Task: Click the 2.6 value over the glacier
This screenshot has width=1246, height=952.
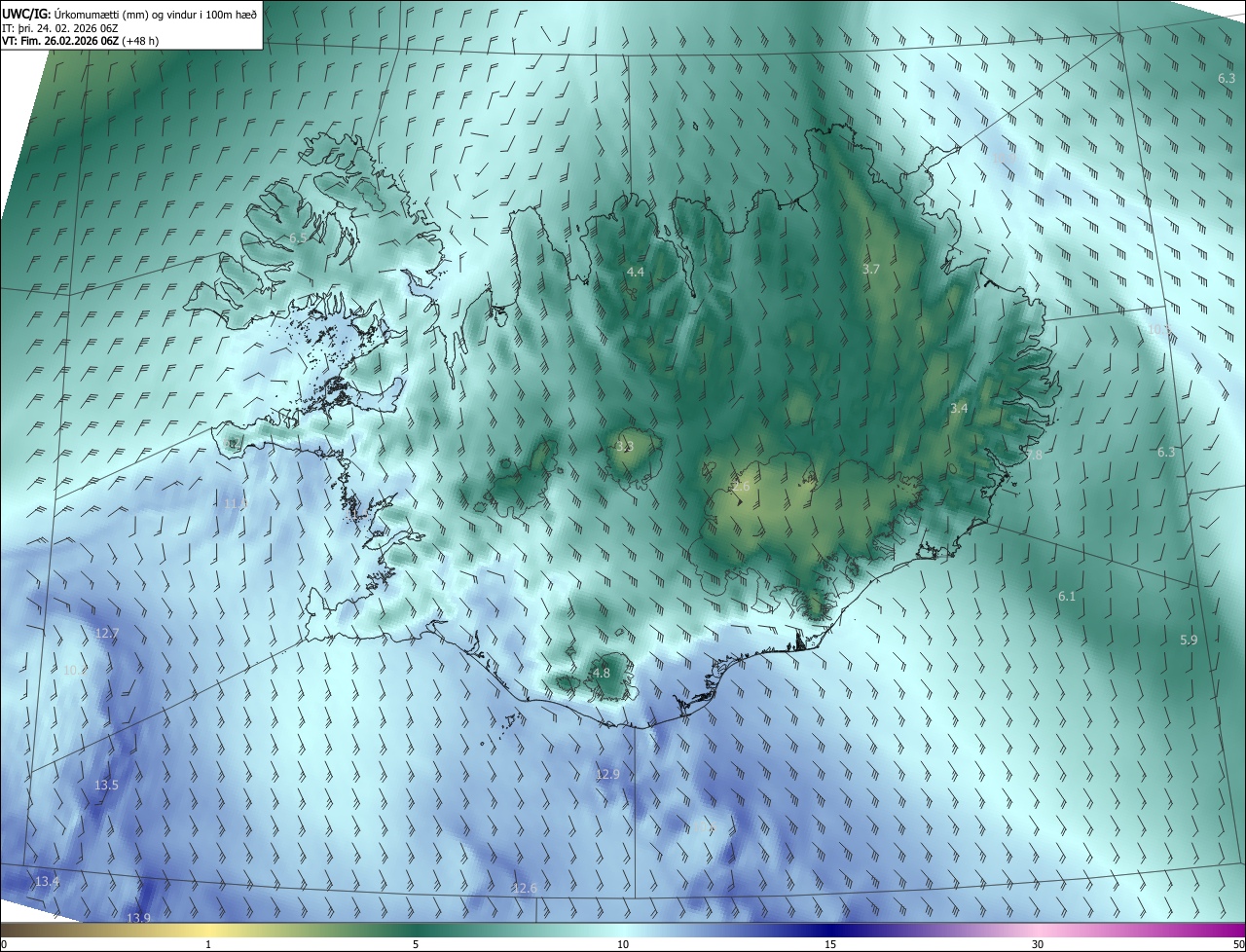Action: [x=742, y=487]
